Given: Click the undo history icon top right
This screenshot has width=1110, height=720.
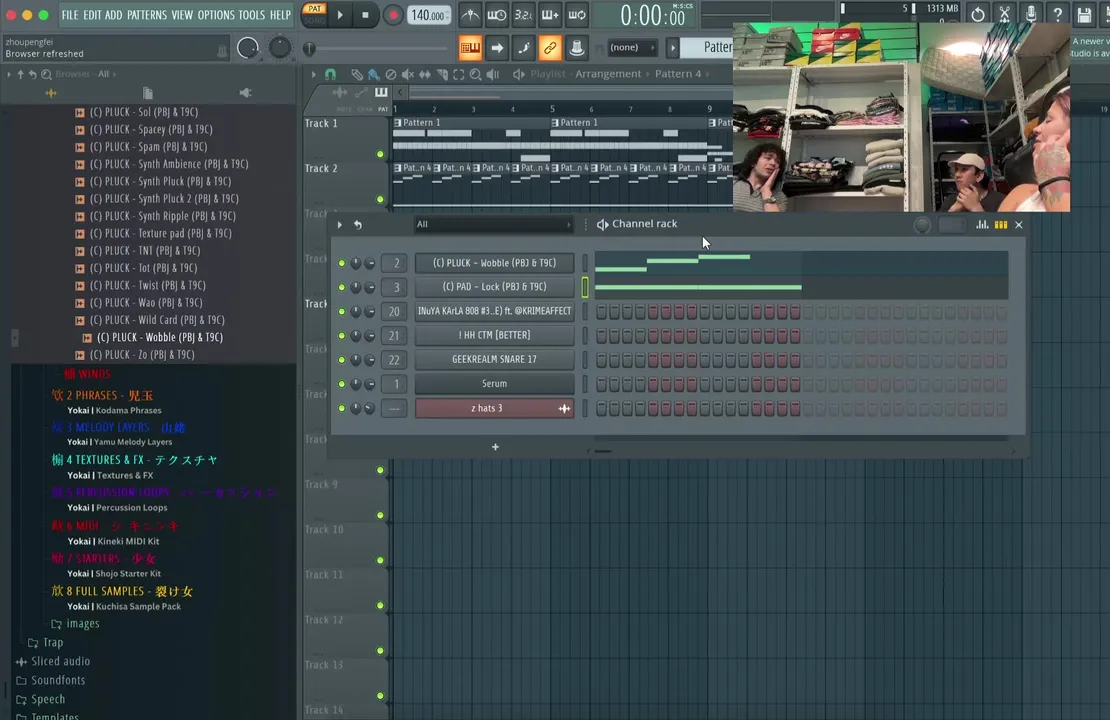Looking at the screenshot, I should pyautogui.click(x=978, y=14).
